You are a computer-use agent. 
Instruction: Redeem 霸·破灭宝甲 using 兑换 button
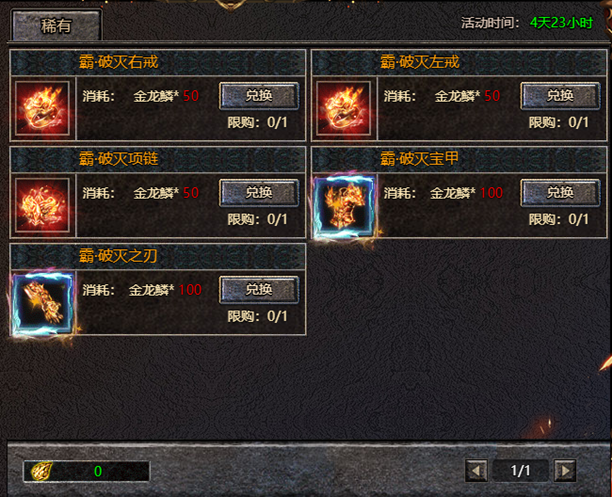(x=560, y=192)
